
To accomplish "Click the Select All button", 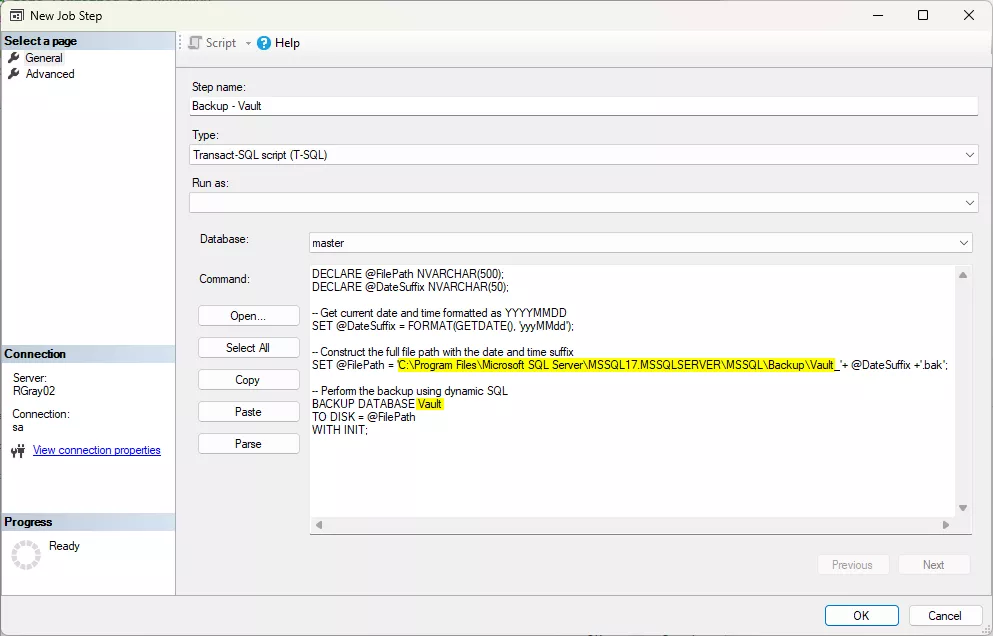I will tap(248, 348).
